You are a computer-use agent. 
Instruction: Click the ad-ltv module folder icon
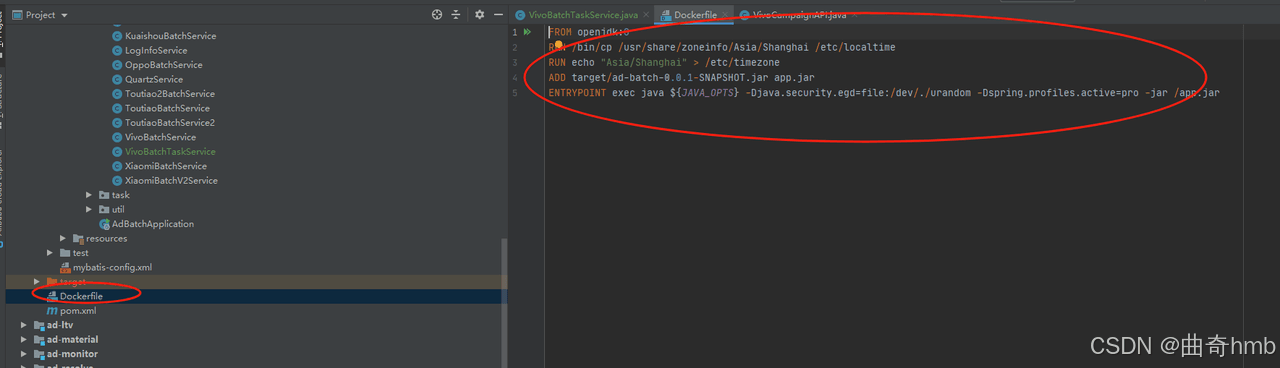38,325
